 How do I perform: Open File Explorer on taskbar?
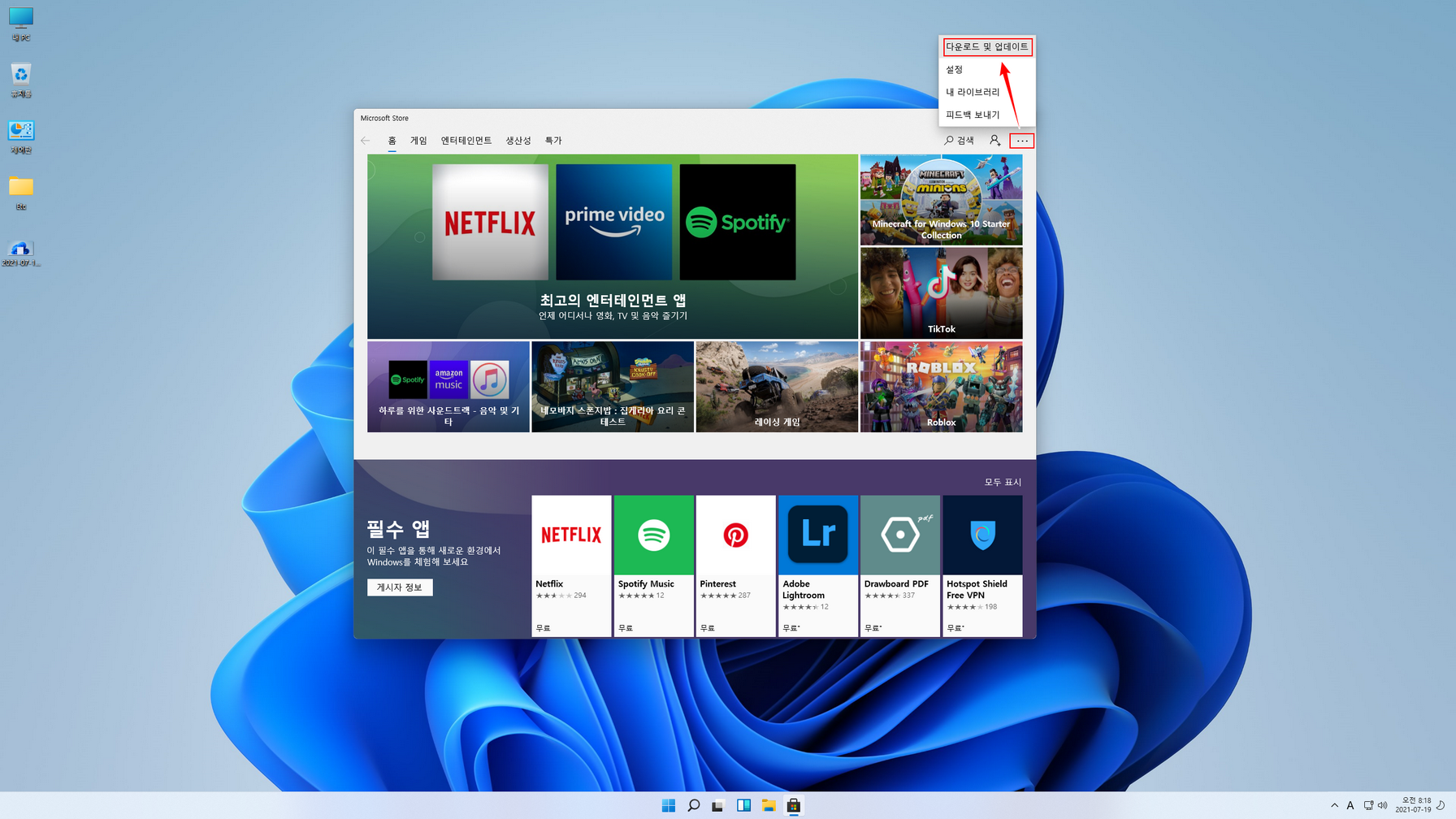coord(769,805)
